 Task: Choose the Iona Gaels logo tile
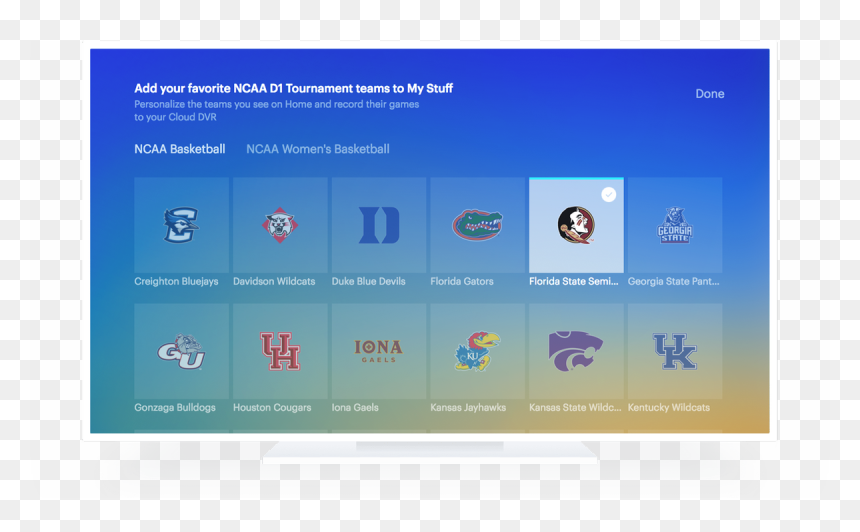coord(379,351)
